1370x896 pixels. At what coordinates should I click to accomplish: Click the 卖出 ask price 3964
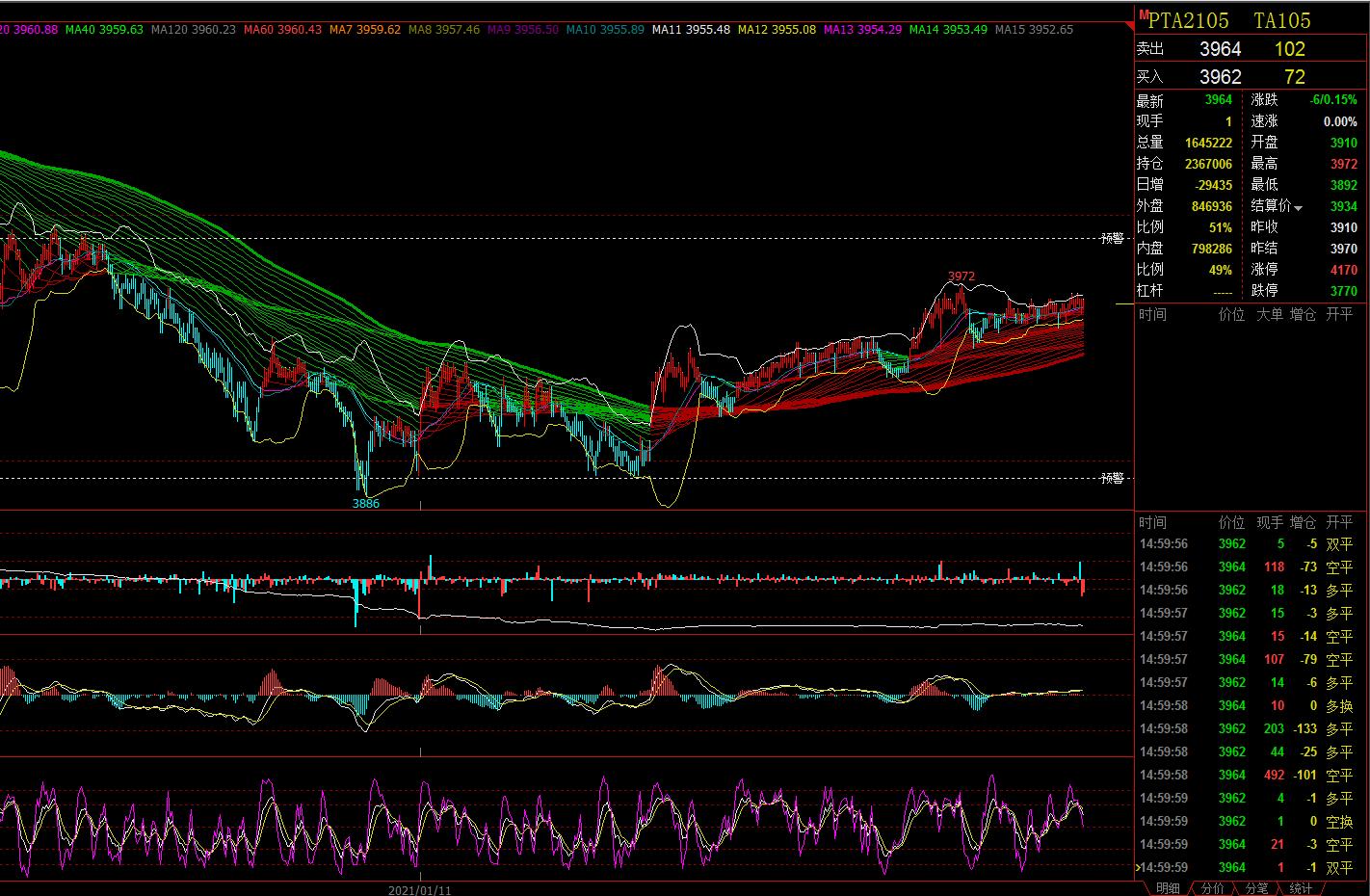1220,49
